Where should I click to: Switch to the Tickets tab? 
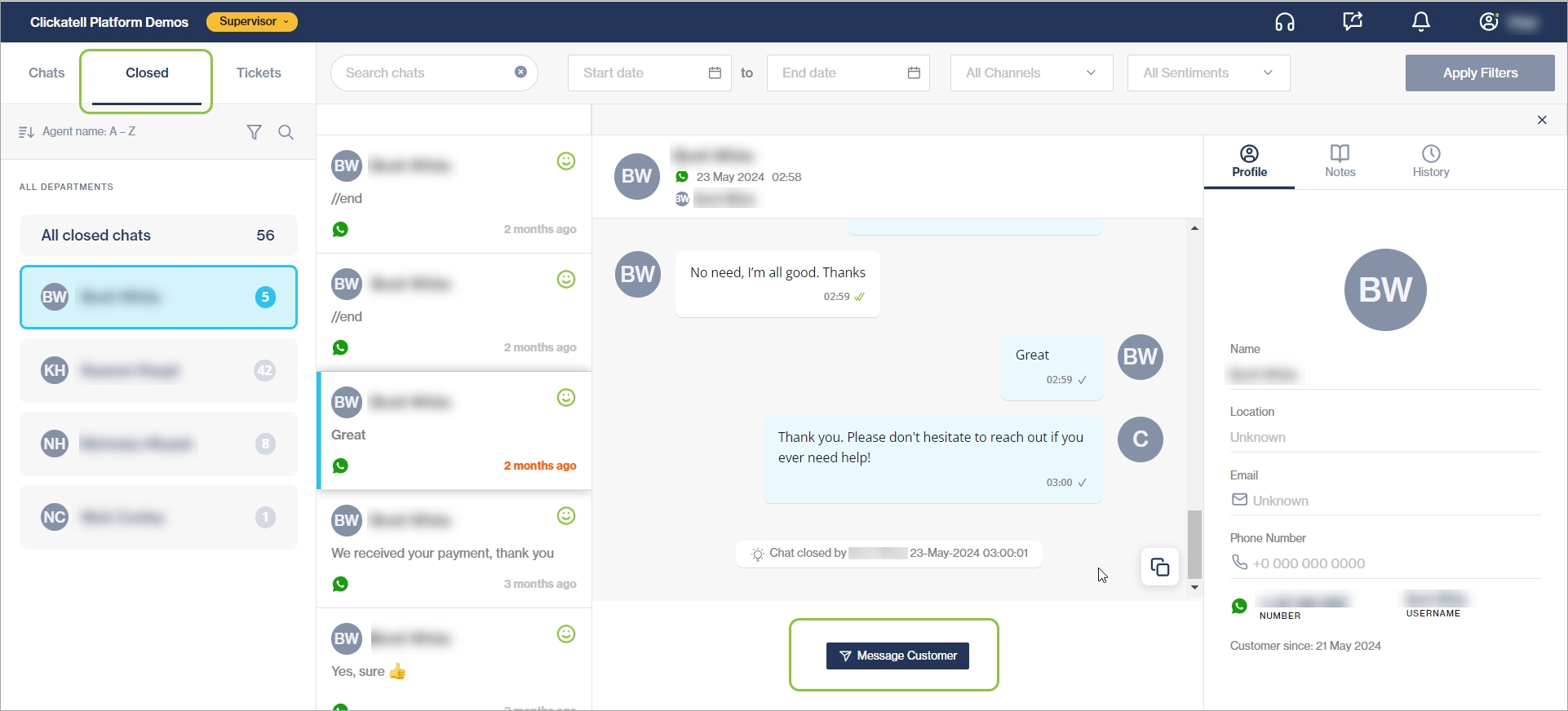[x=259, y=73]
